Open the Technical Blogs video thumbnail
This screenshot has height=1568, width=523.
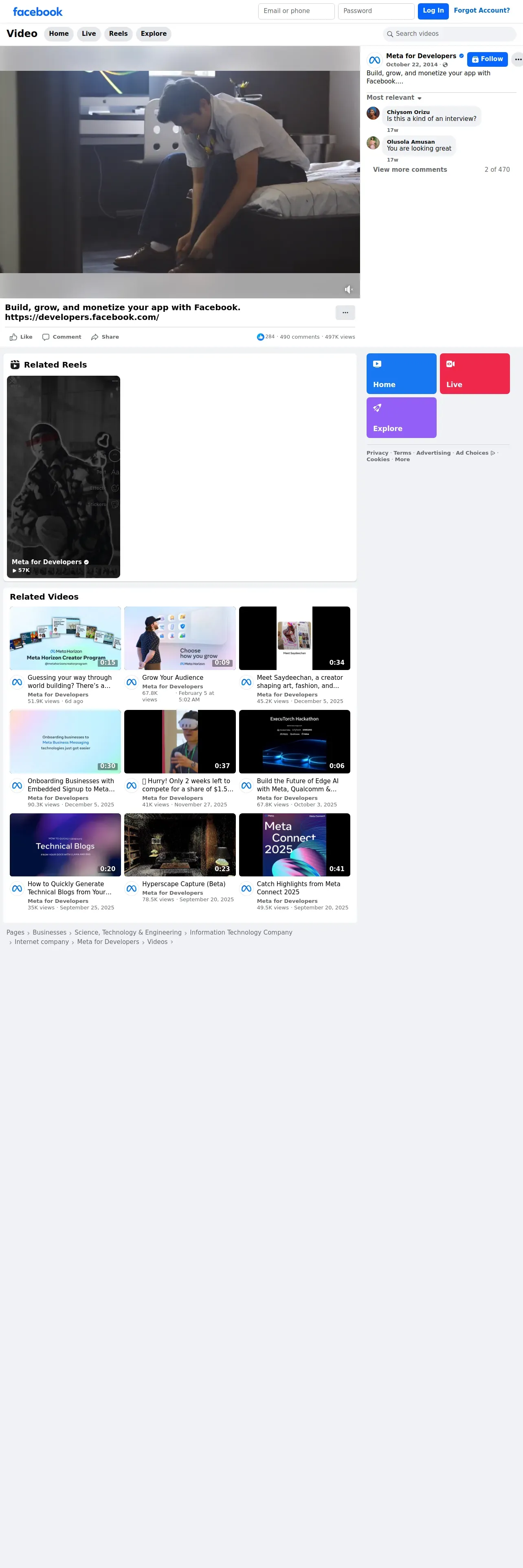[65, 845]
